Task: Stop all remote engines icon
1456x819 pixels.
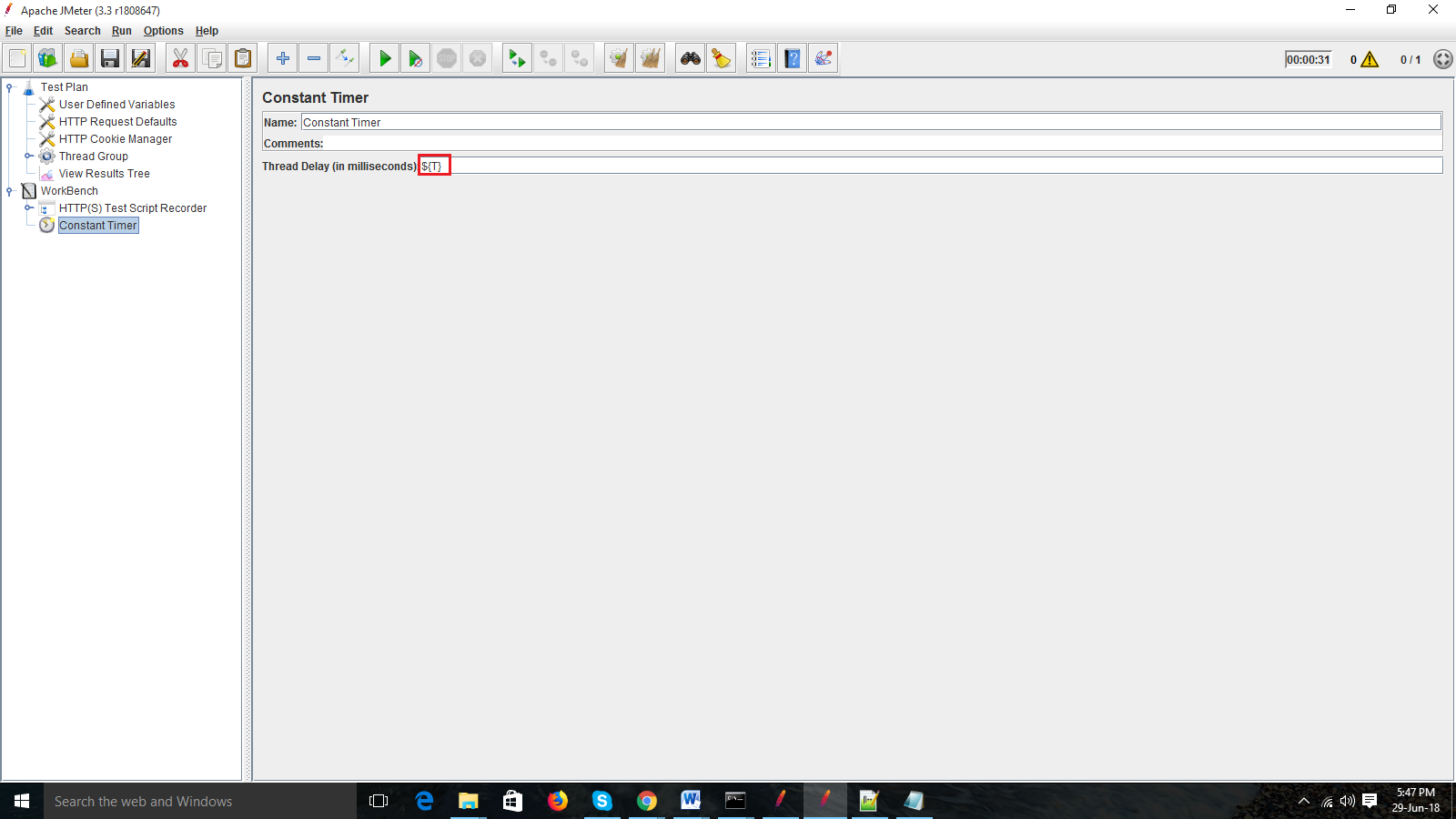Action: click(548, 59)
